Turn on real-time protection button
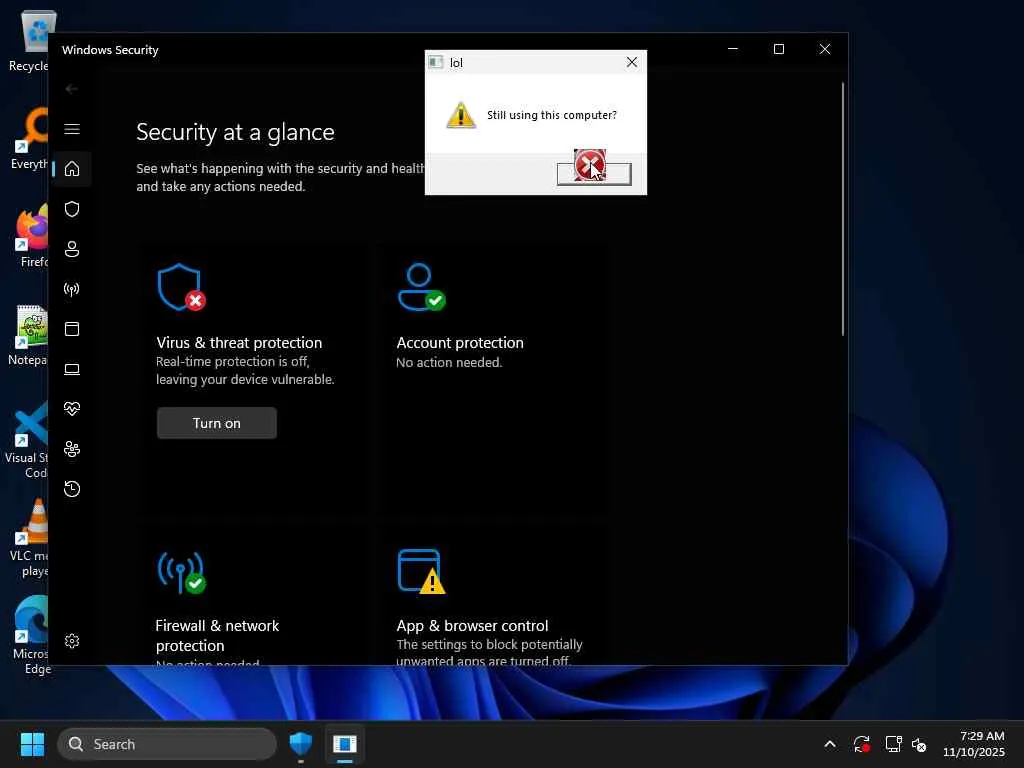This screenshot has width=1024, height=768. (217, 423)
